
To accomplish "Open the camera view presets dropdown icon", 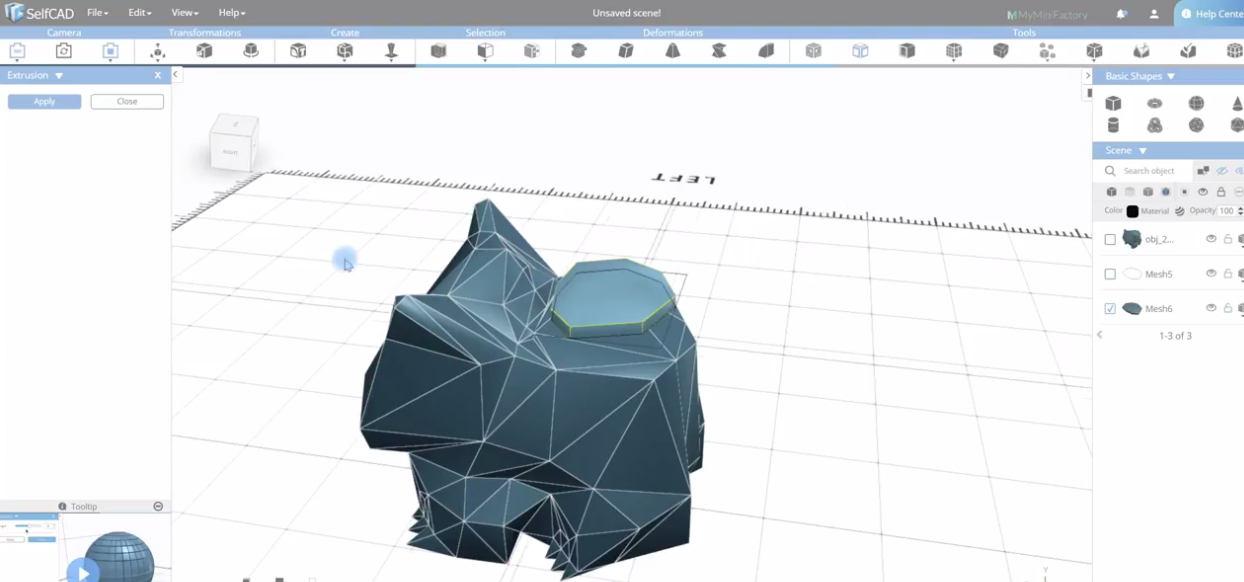I will coord(17,51).
